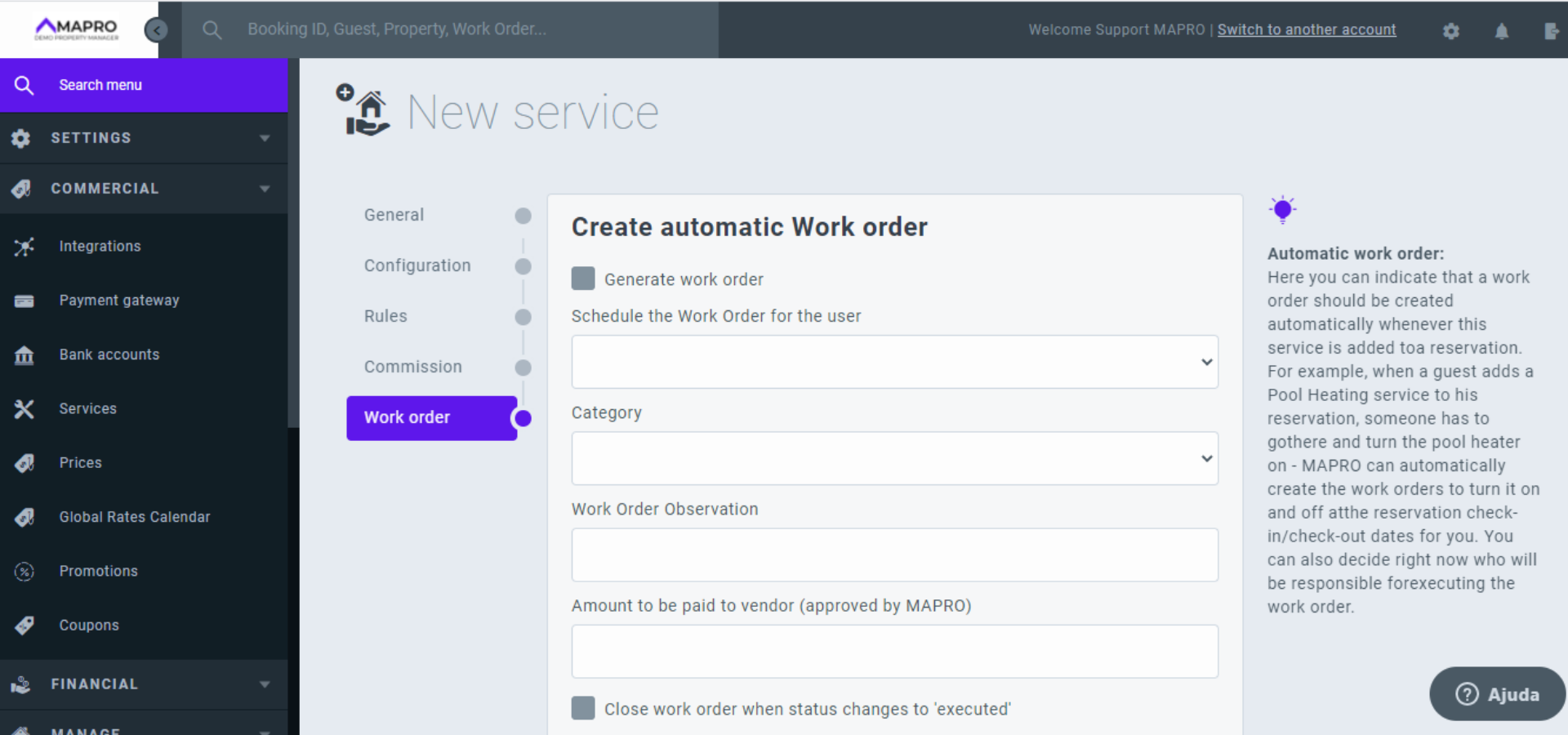This screenshot has width=1568, height=735.
Task: Click the Bank accounts building icon
Action: coord(24,355)
